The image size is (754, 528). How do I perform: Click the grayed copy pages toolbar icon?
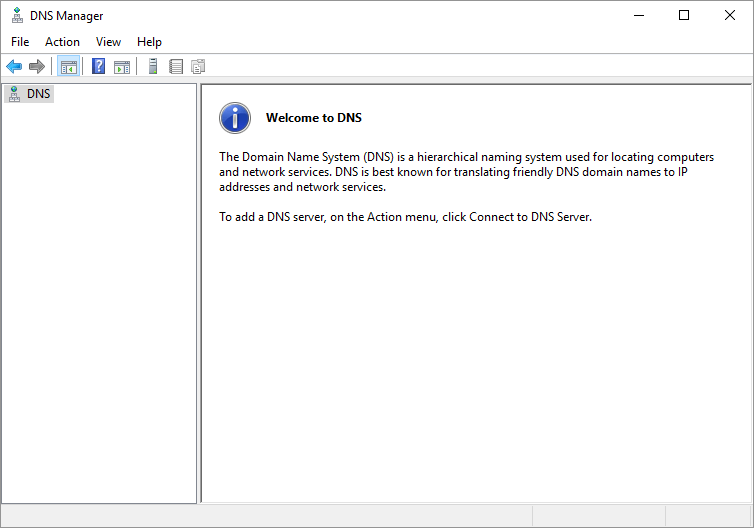198,66
